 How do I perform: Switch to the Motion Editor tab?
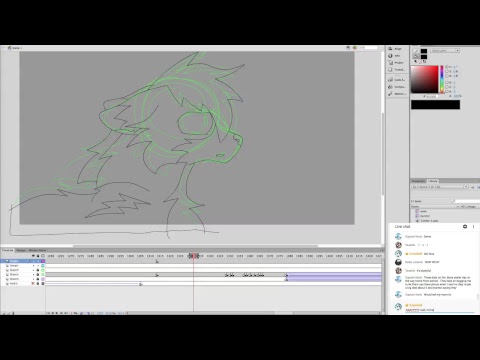(x=37, y=250)
